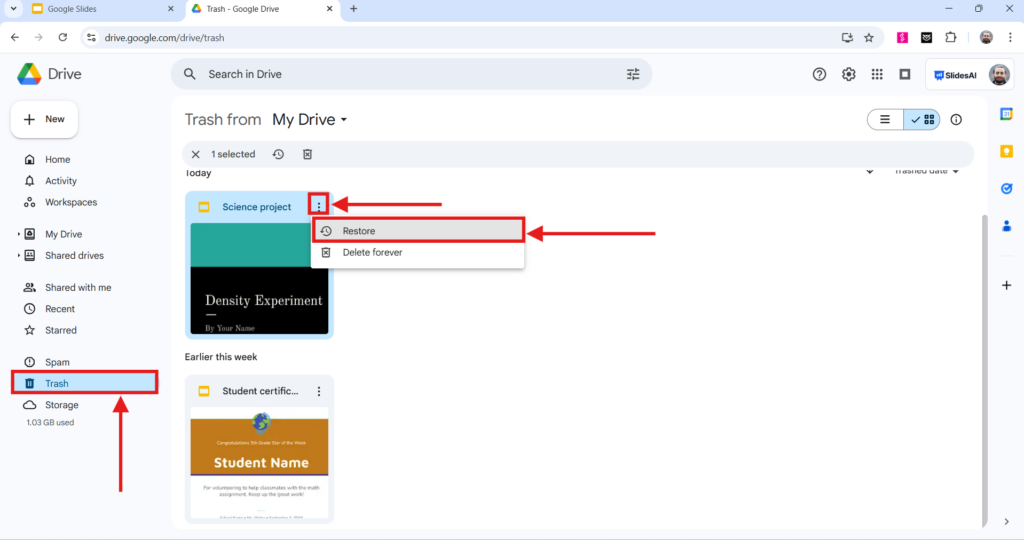Choose Restore from the context menu

[x=418, y=231]
